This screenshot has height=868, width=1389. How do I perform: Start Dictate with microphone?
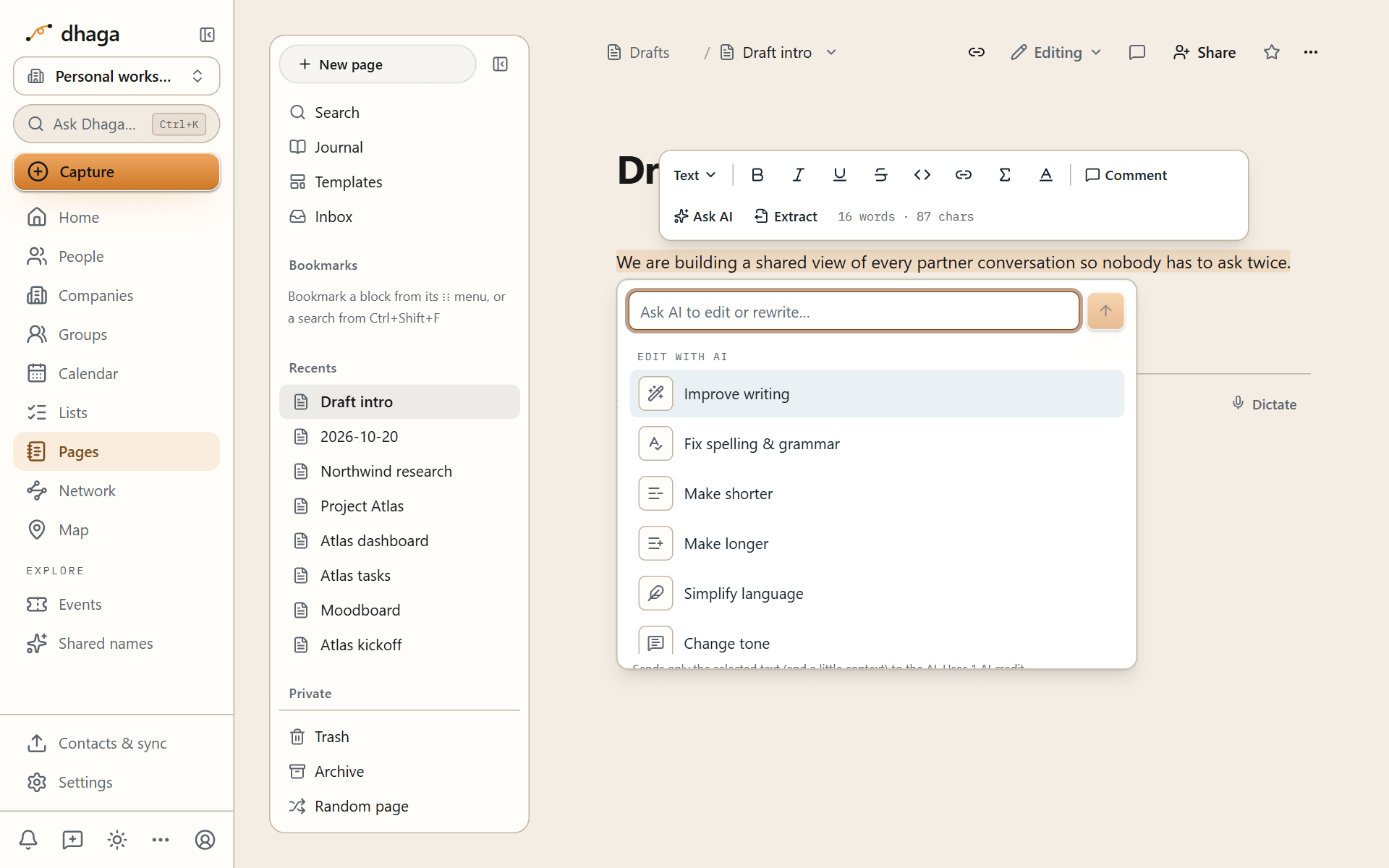tap(1265, 404)
